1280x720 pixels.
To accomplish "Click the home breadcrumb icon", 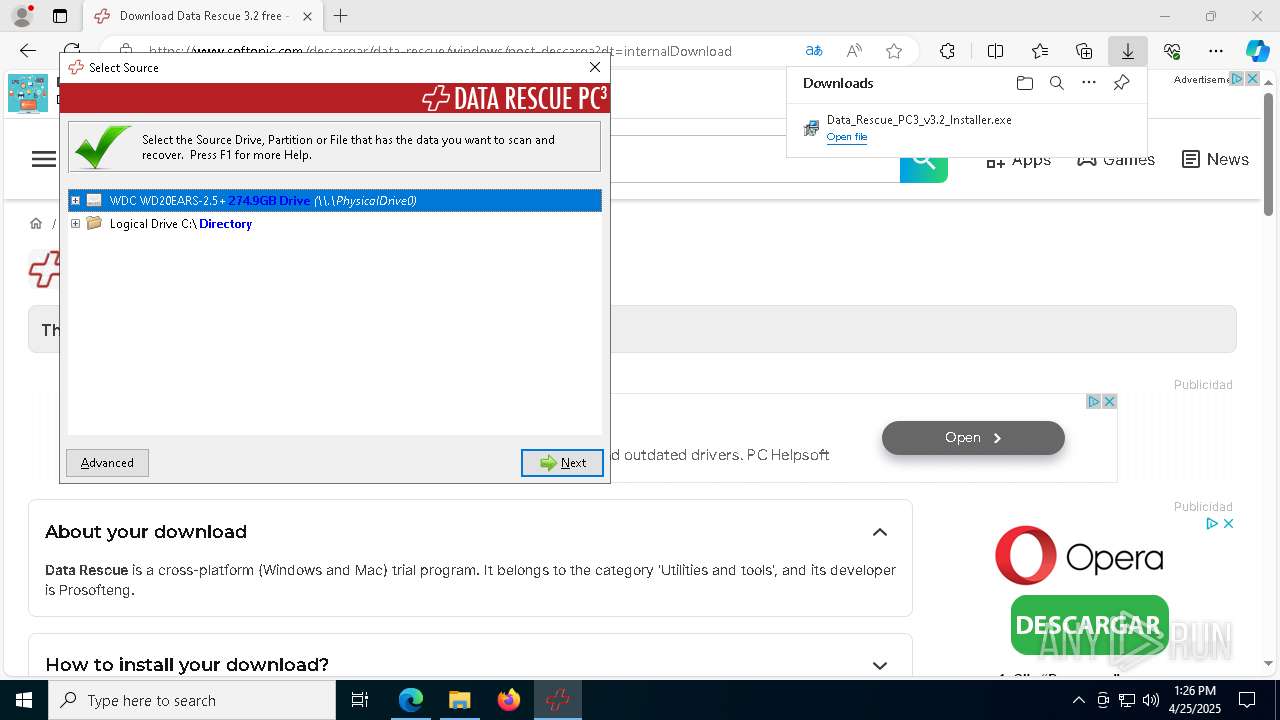I will 36,223.
